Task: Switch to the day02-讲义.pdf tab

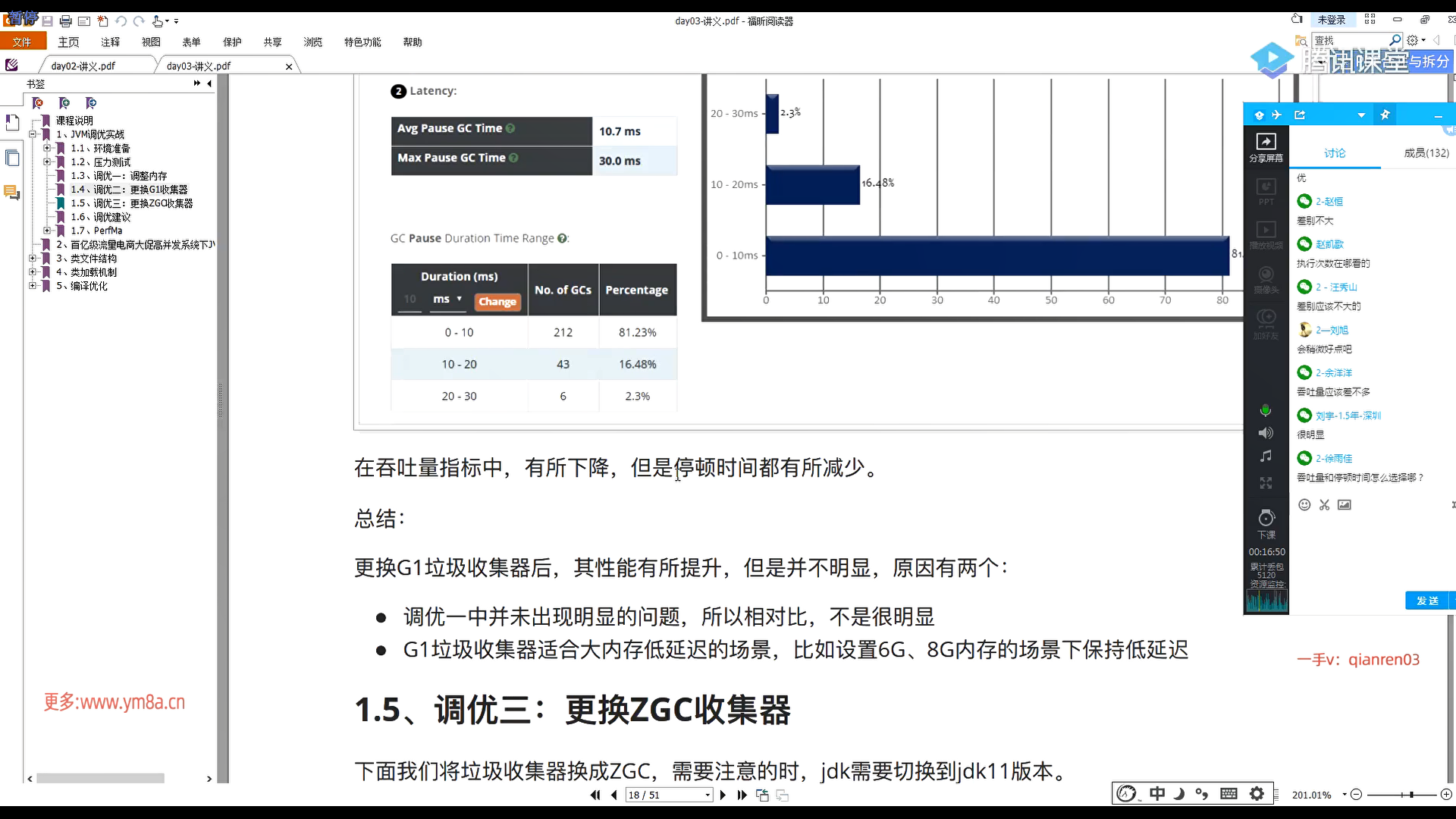Action: (x=83, y=66)
